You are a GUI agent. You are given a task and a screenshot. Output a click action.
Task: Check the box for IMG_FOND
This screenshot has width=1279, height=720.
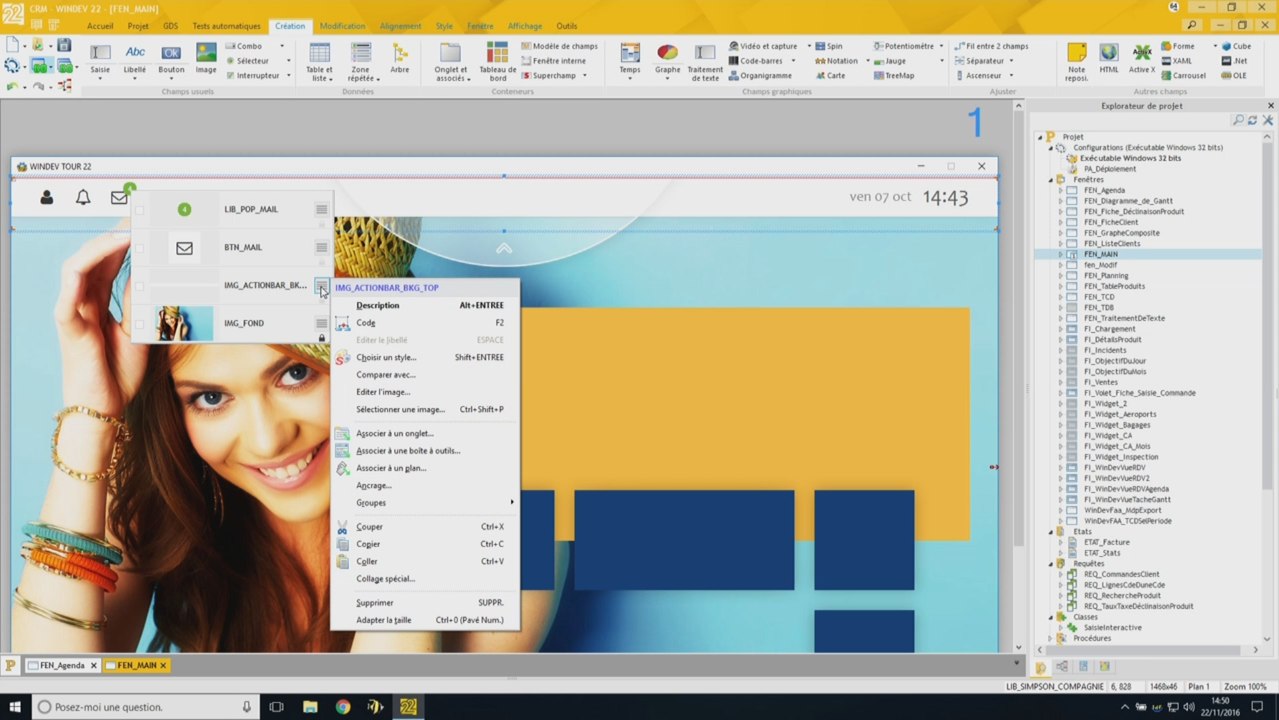coord(139,324)
